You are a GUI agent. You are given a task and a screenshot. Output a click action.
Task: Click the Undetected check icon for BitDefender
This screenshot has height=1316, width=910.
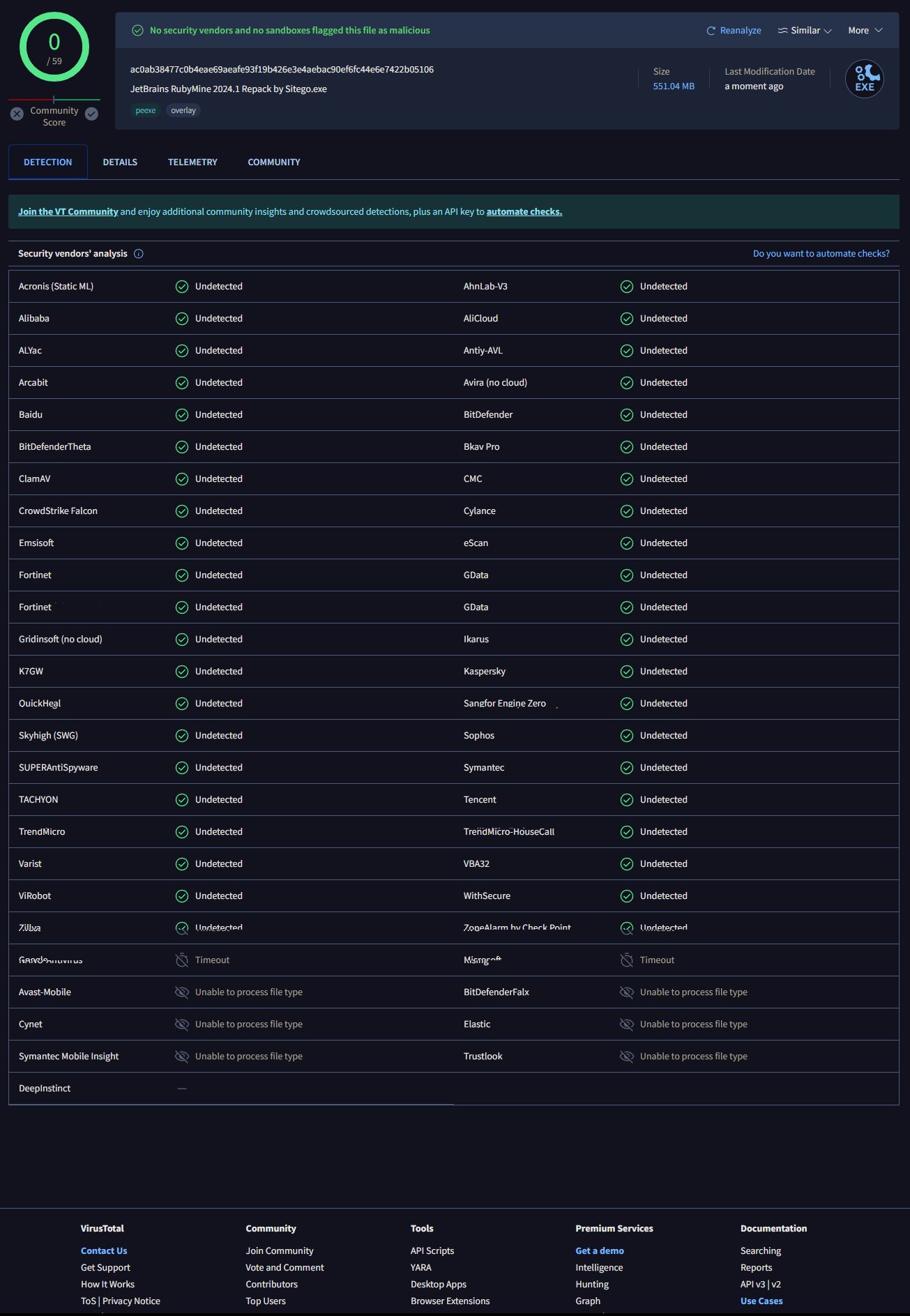coord(627,415)
